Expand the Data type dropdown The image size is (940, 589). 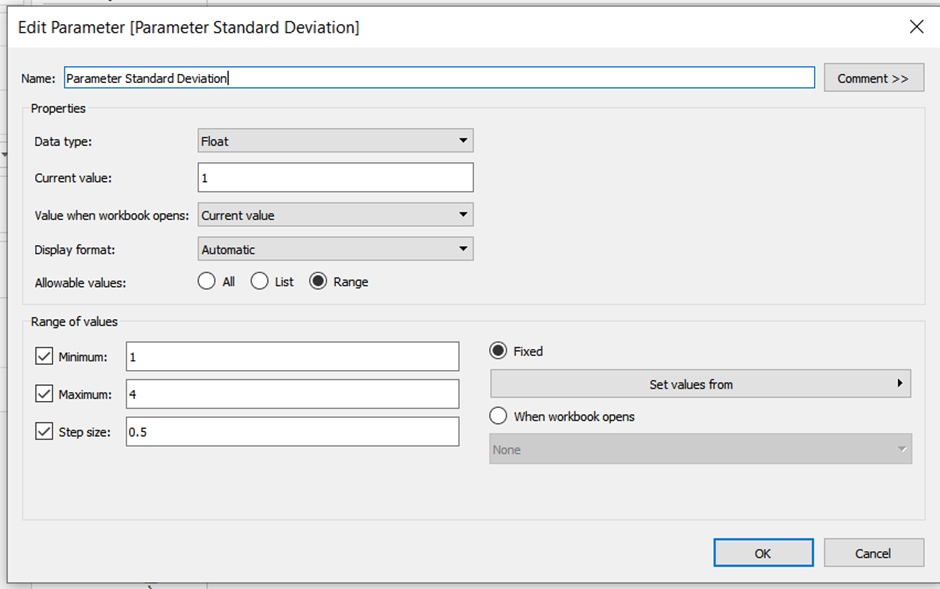(335, 141)
